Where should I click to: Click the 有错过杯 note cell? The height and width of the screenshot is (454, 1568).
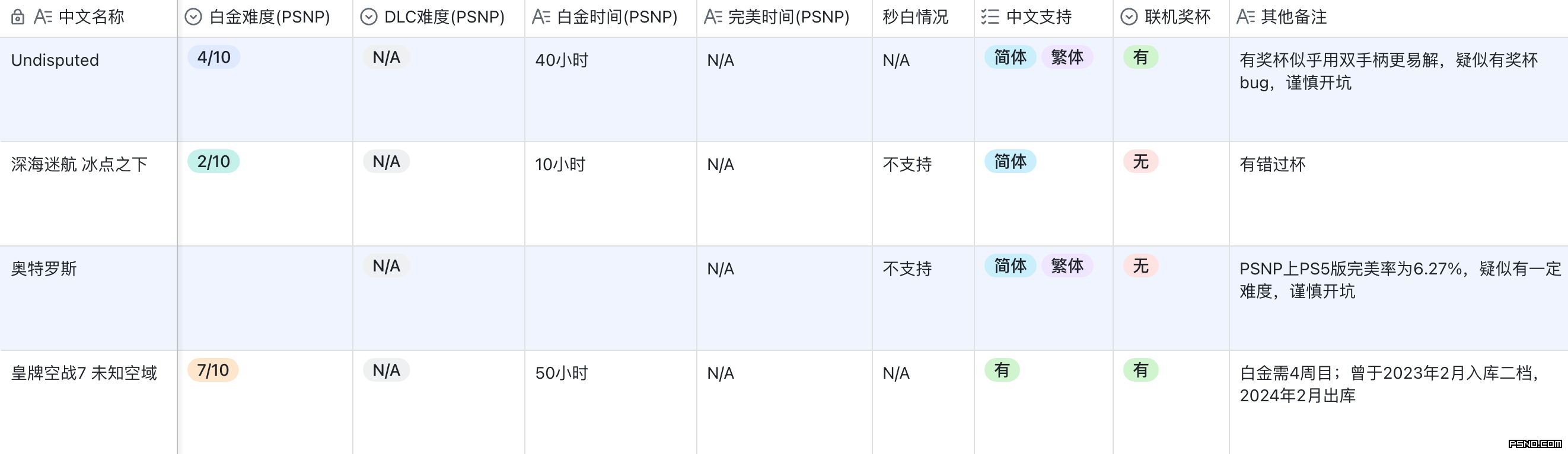[x=1272, y=164]
